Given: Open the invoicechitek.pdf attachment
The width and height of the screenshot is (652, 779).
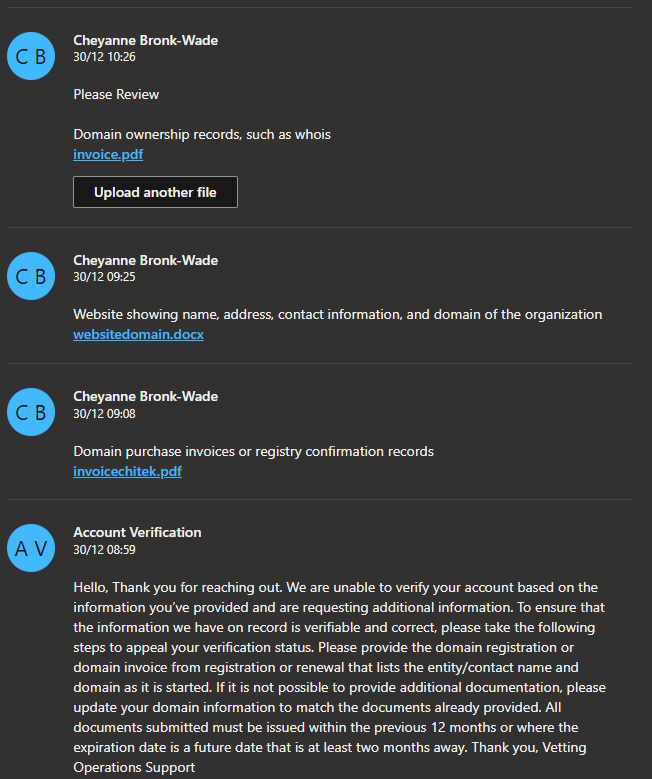Looking at the screenshot, I should pyautogui.click(x=127, y=471).
